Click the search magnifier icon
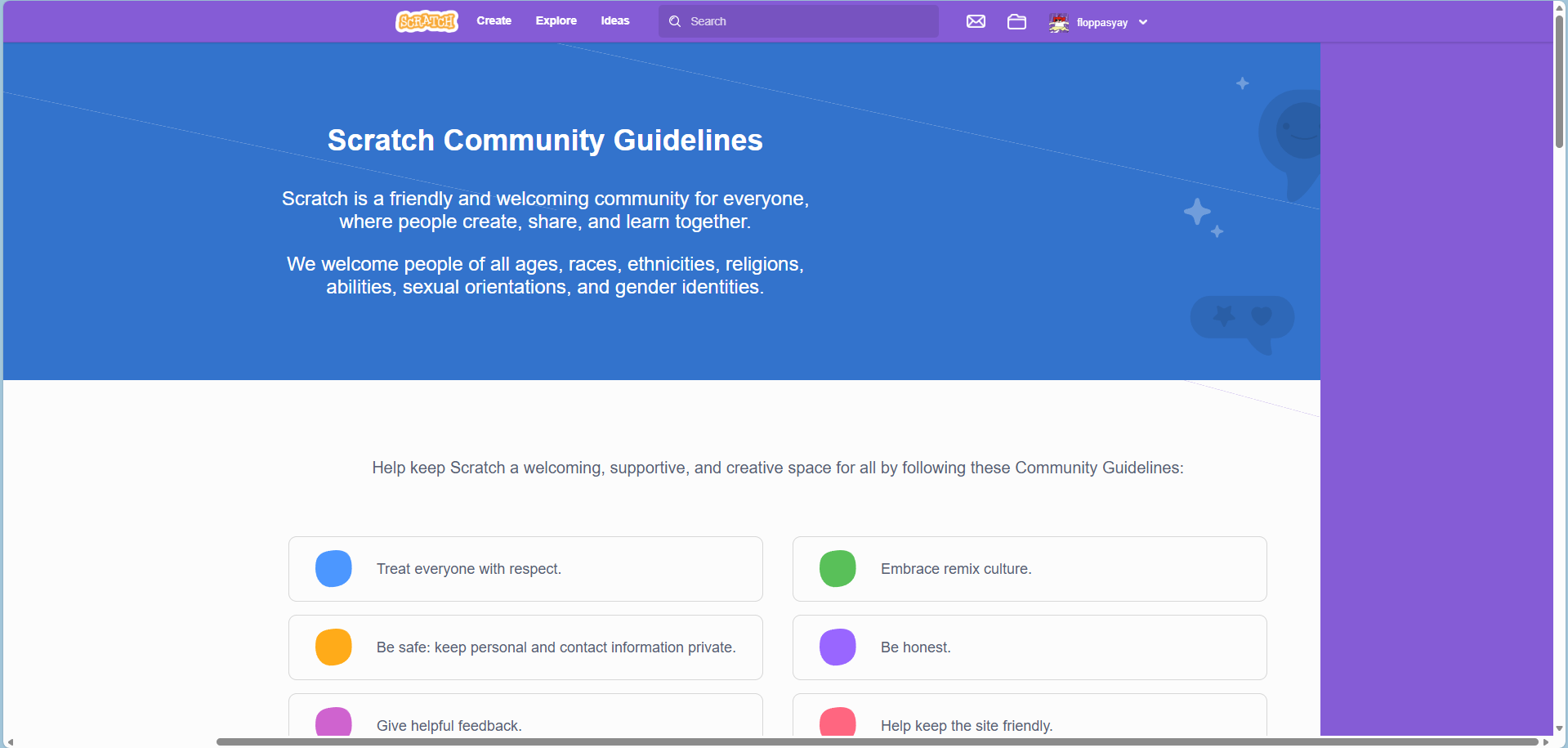 click(675, 21)
